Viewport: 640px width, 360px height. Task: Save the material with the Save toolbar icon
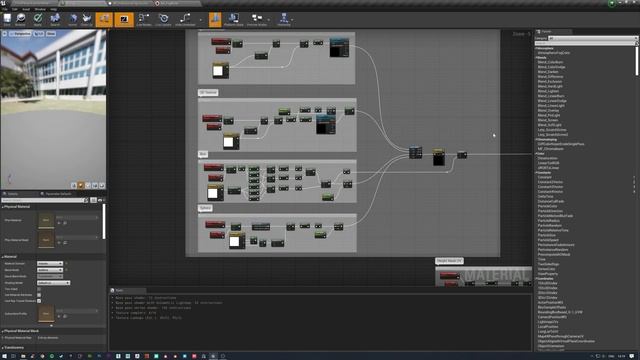(7, 19)
